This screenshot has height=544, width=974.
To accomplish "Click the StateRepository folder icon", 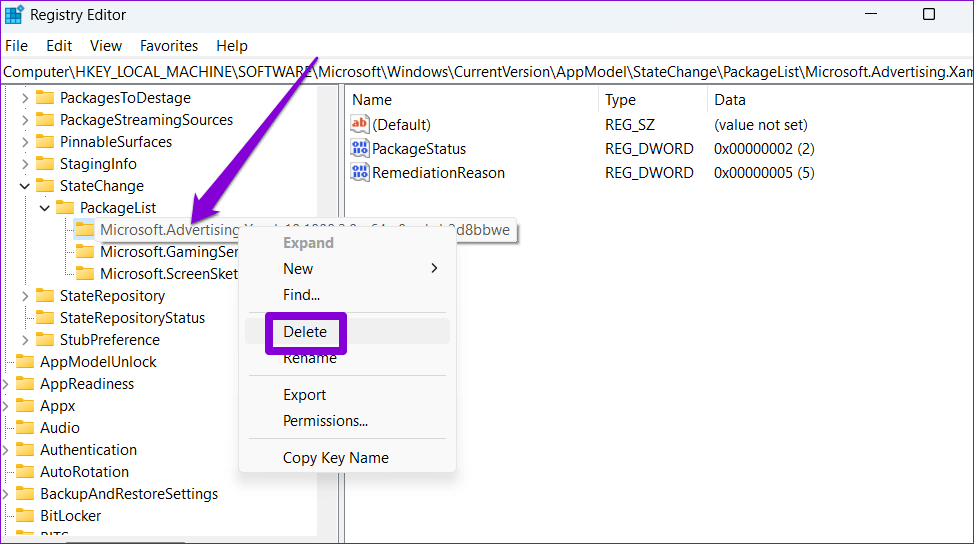I will click(45, 296).
